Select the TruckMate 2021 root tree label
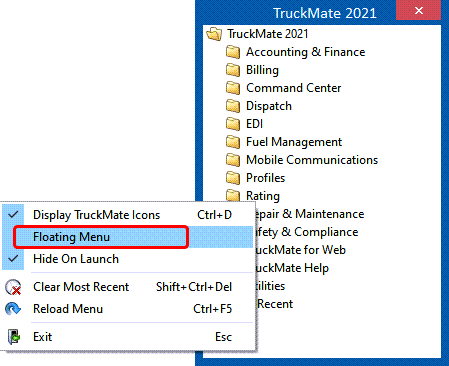The image size is (449, 366). [268, 34]
